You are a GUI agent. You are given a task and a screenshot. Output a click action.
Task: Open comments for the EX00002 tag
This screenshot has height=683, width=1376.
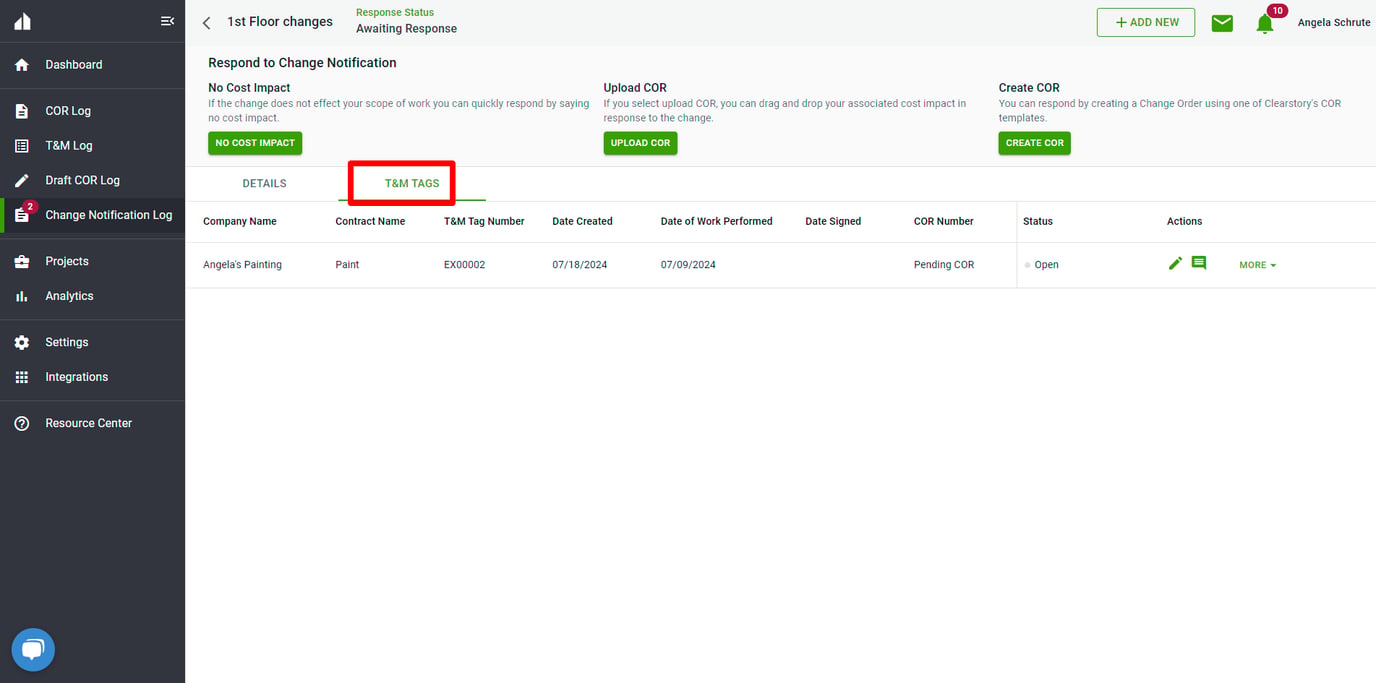tap(1199, 263)
